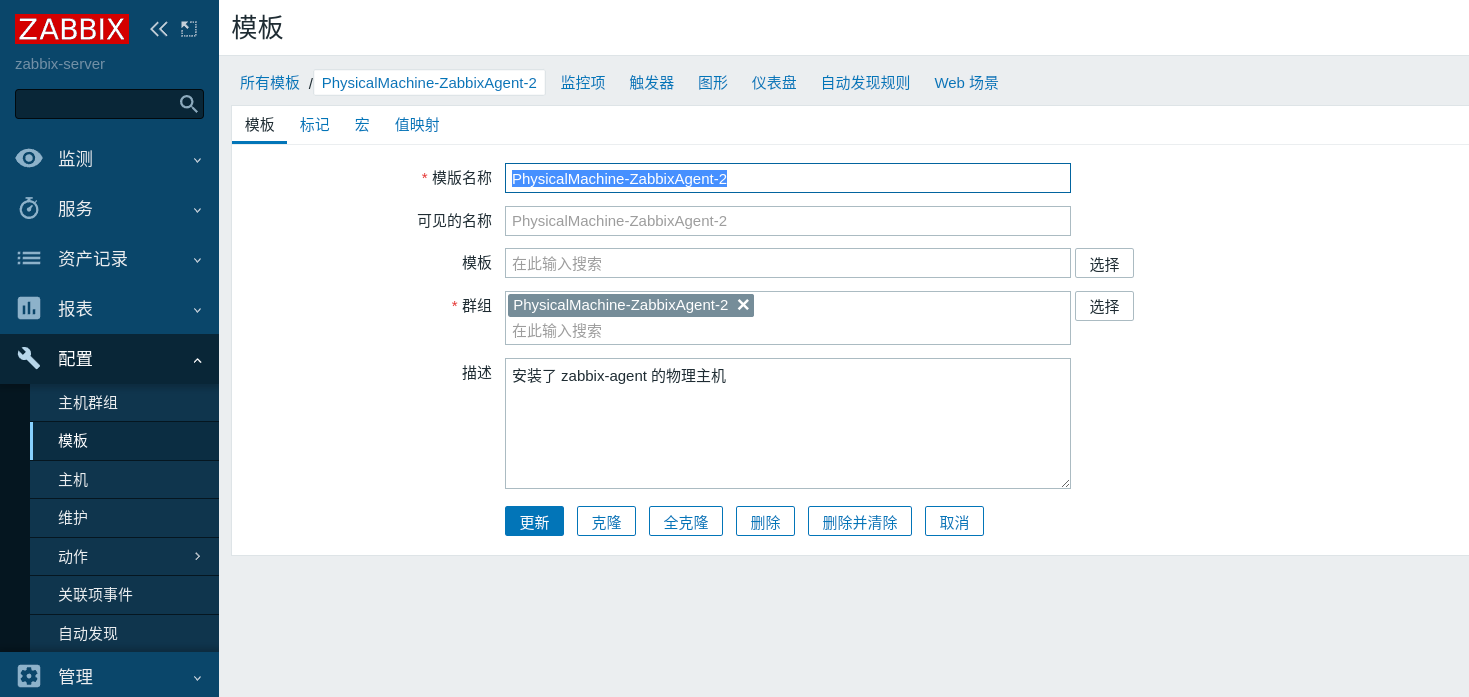Image resolution: width=1469 pixels, height=697 pixels.
Task: Open the Web 场景 link
Action: coord(966,83)
